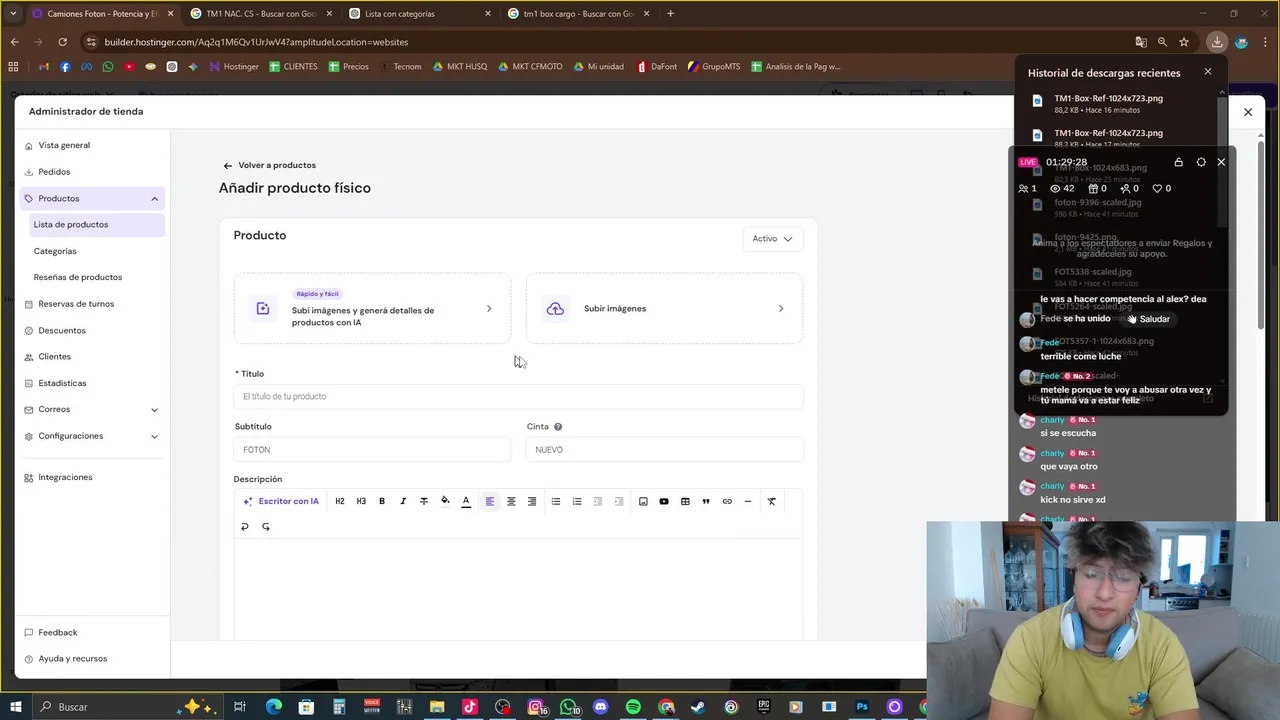Switch to TM1 NAC. CS browser tab
Image resolution: width=1280 pixels, height=720 pixels.
click(261, 14)
